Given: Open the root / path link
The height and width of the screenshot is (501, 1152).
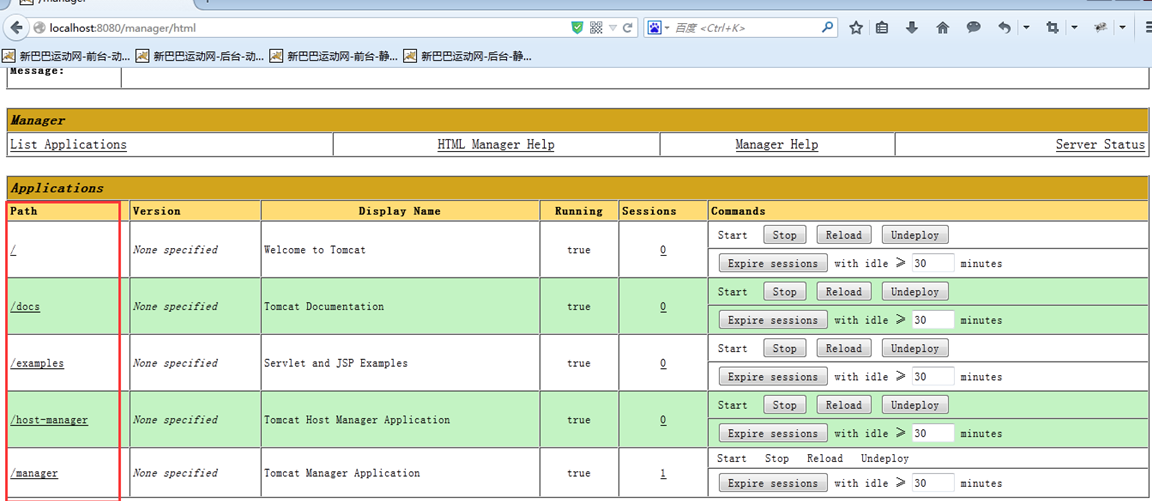Looking at the screenshot, I should coord(13,250).
